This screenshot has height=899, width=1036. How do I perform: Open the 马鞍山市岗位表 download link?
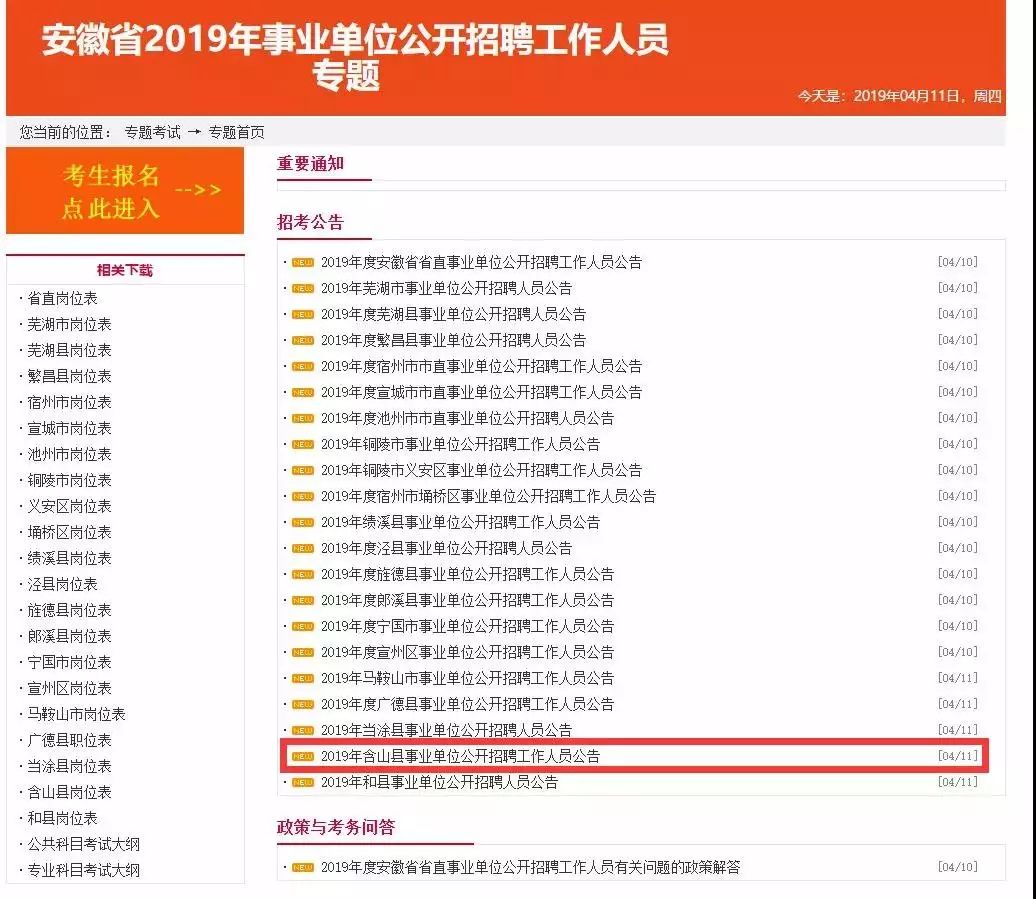coord(76,714)
